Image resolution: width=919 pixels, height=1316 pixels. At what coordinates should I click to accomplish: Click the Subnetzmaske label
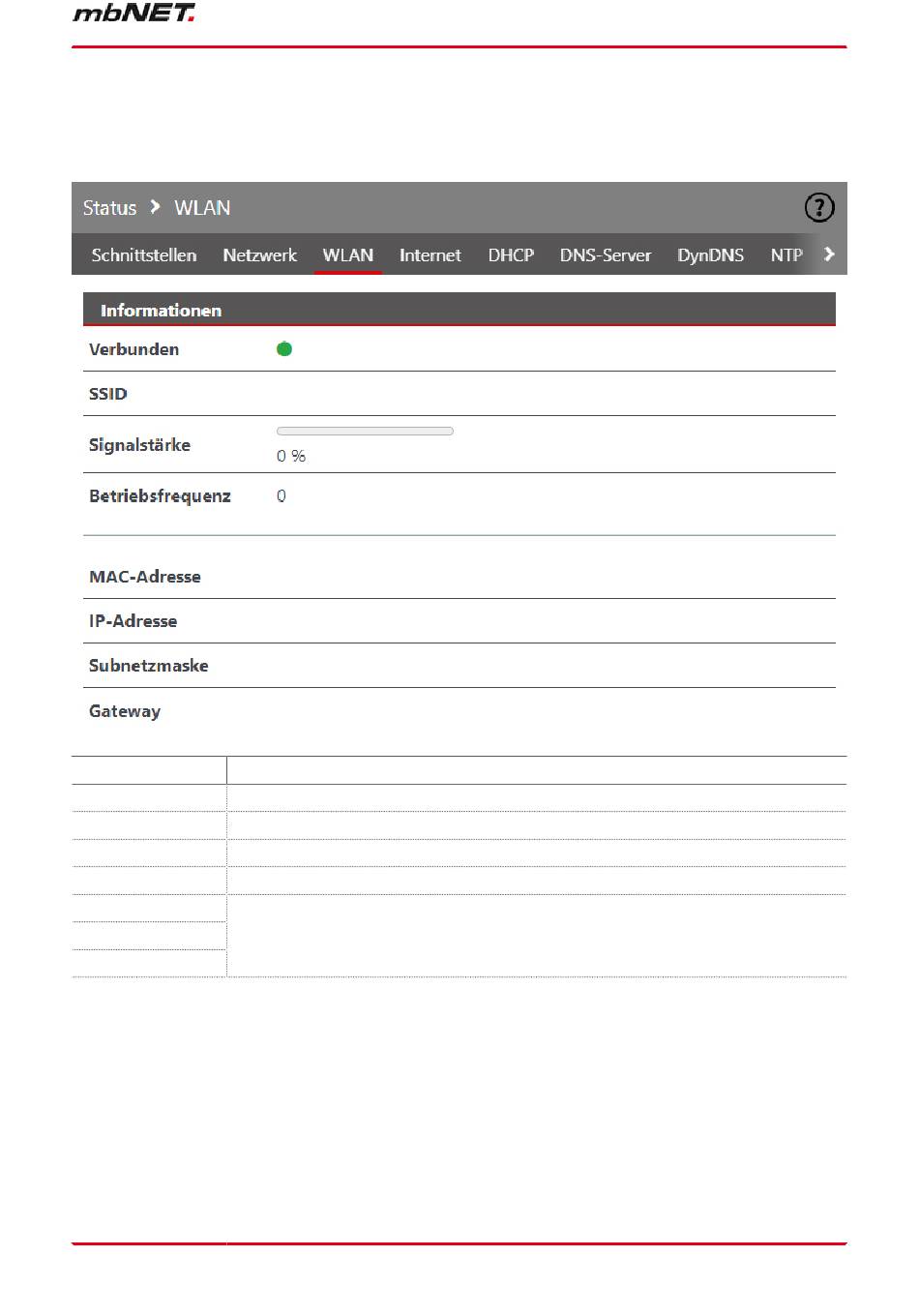149,666
